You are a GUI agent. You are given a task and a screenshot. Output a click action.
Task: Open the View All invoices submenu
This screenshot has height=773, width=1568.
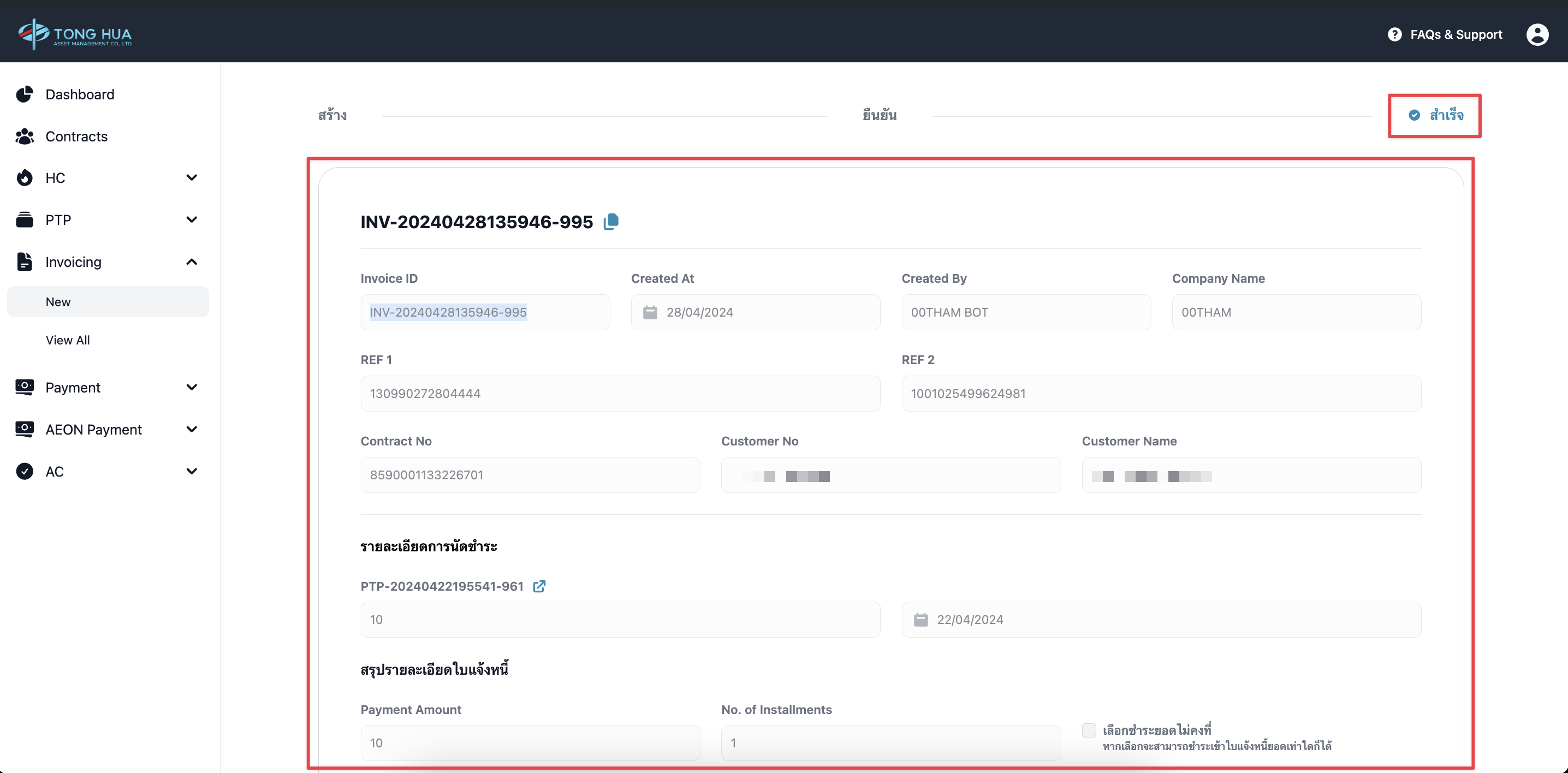pyautogui.click(x=68, y=340)
